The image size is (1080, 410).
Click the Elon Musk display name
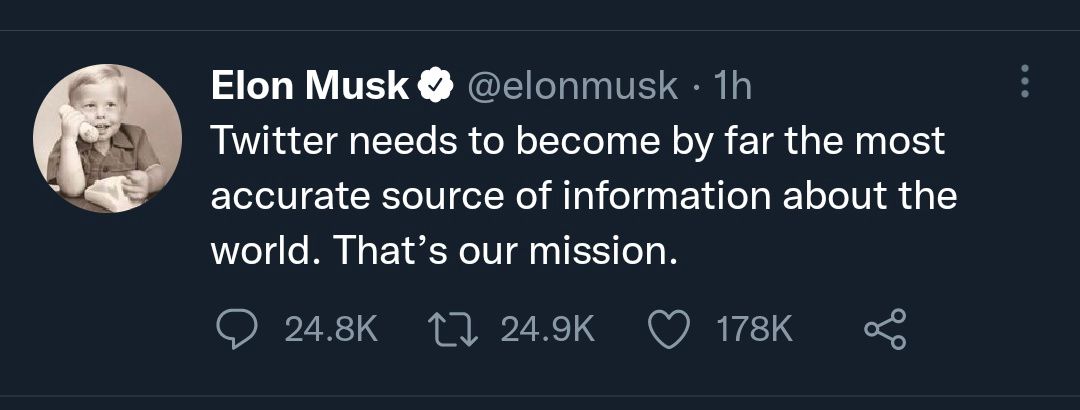click(310, 88)
